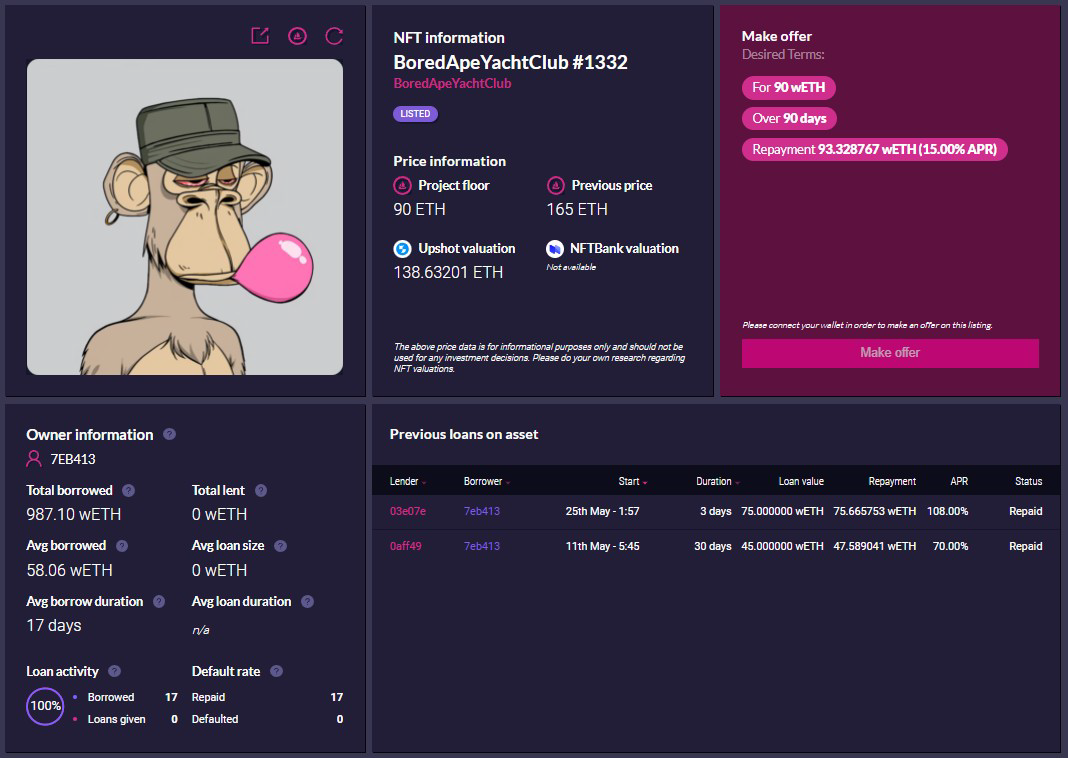Image resolution: width=1068 pixels, height=758 pixels.
Task: Click the 165 ETH previous price value
Action: [x=577, y=210]
